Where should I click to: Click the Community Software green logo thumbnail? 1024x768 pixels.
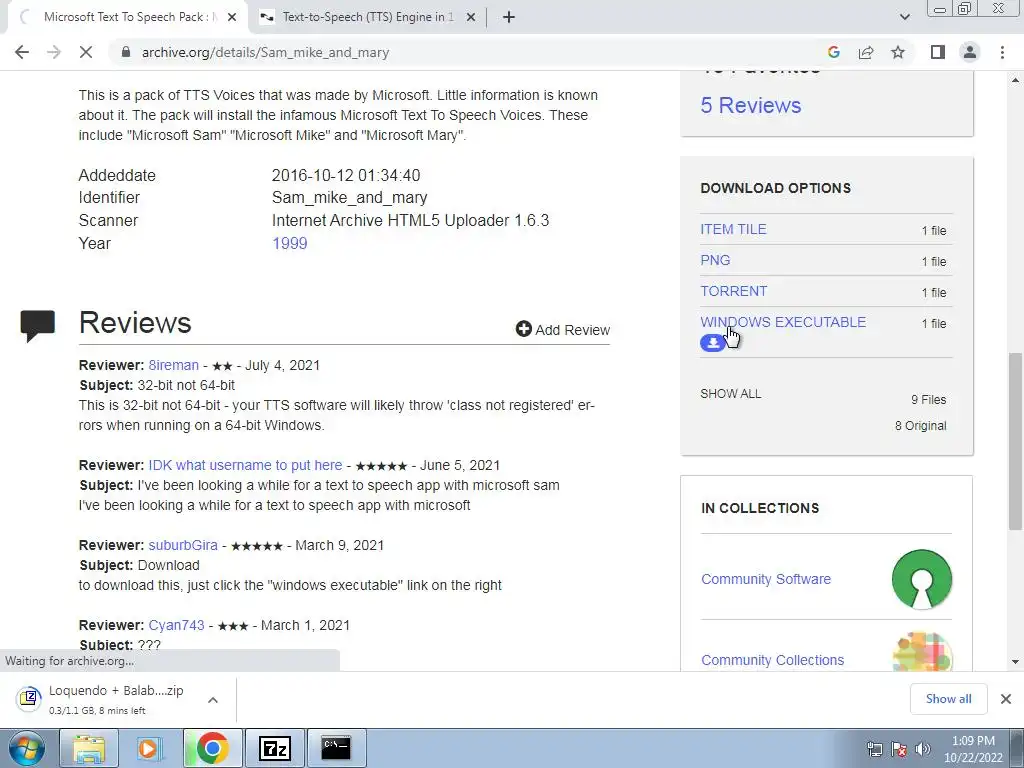pyautogui.click(x=921, y=579)
